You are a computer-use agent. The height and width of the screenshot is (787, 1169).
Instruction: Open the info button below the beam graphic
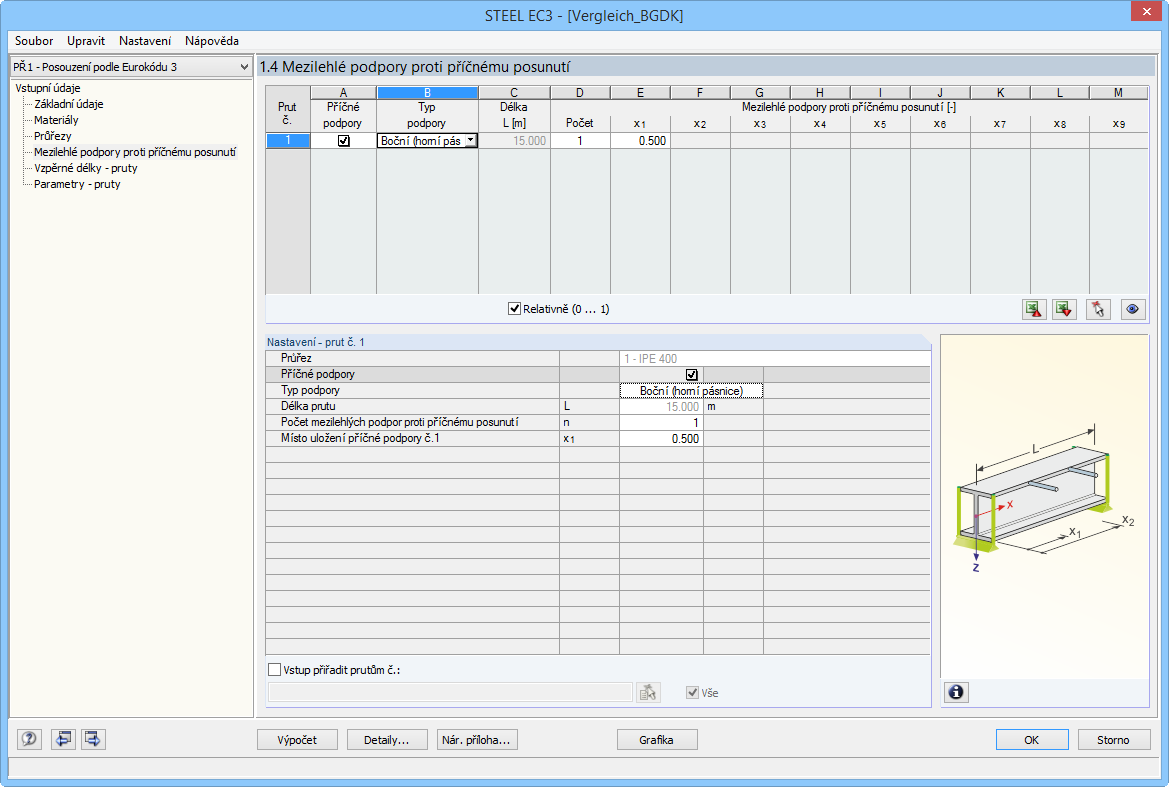956,692
